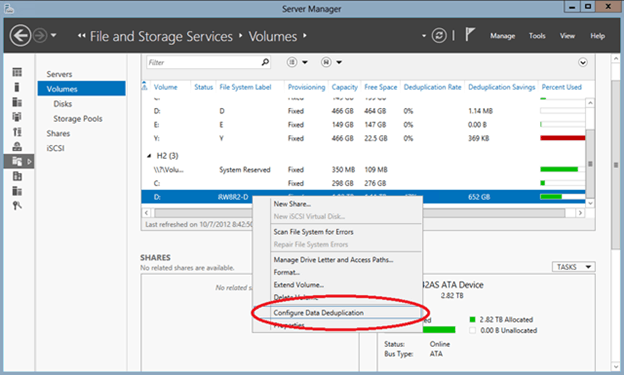Go to Servers page

[59, 74]
